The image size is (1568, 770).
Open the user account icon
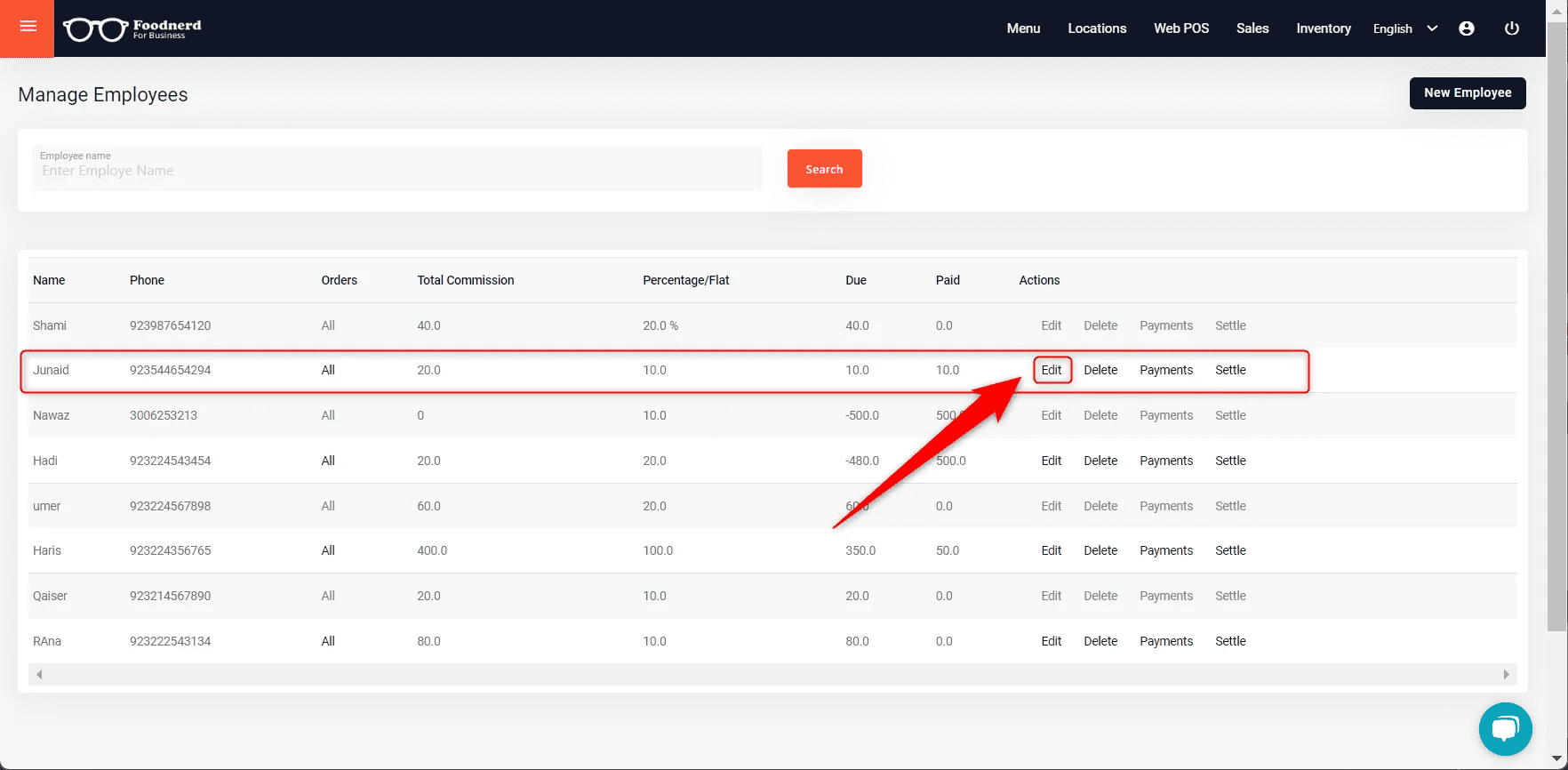coord(1467,28)
